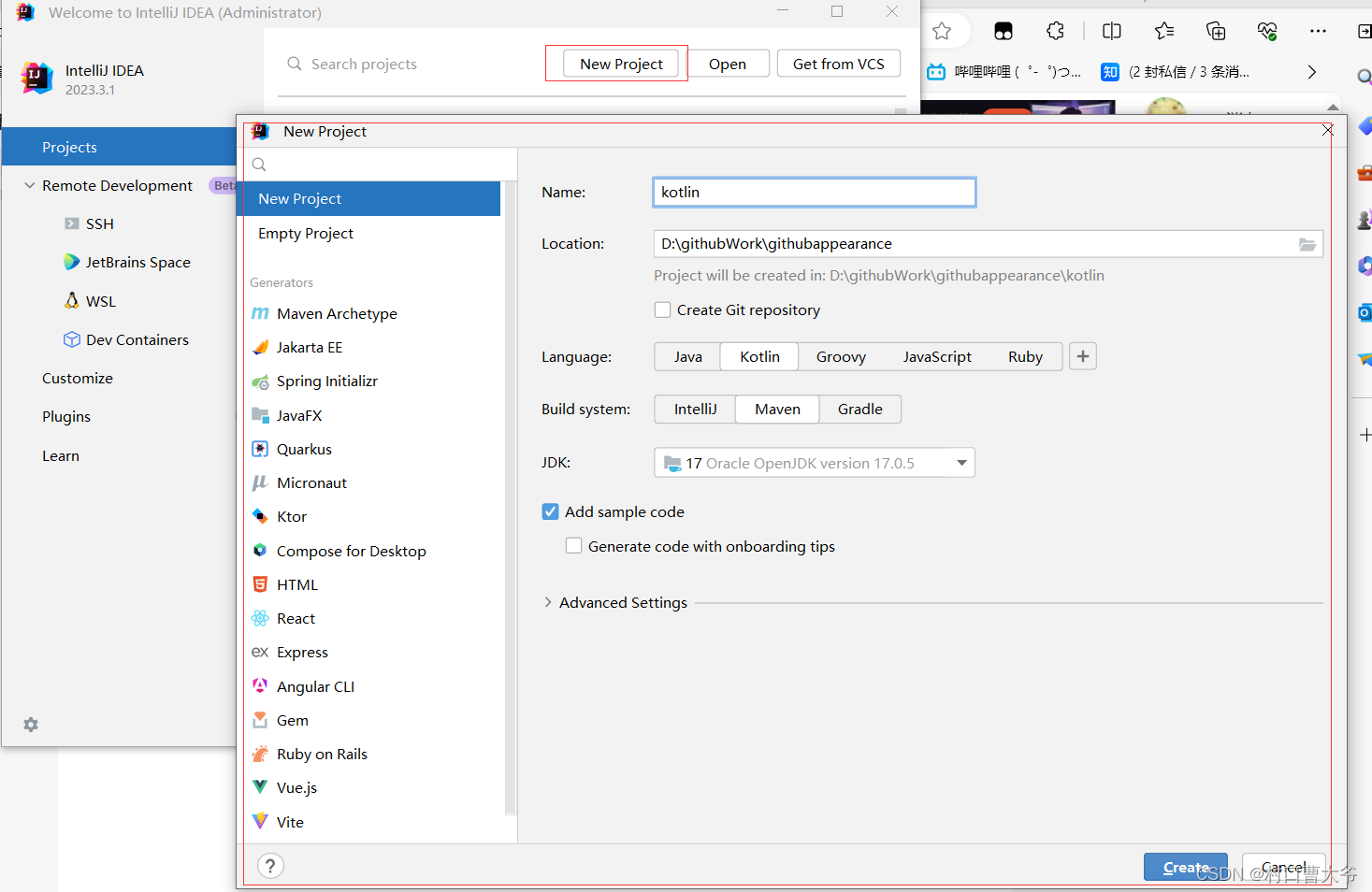Open help with the question mark button
The height and width of the screenshot is (892, 1372).
(x=270, y=866)
